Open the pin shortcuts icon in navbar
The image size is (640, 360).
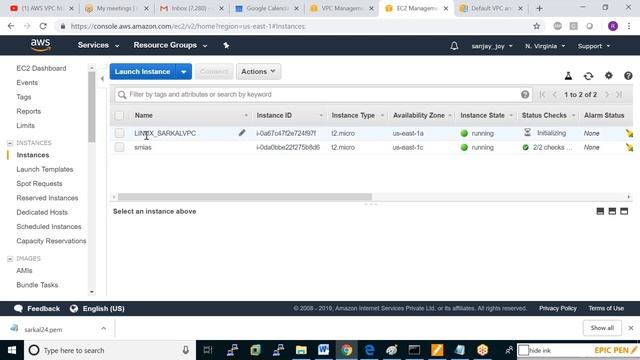coord(226,45)
